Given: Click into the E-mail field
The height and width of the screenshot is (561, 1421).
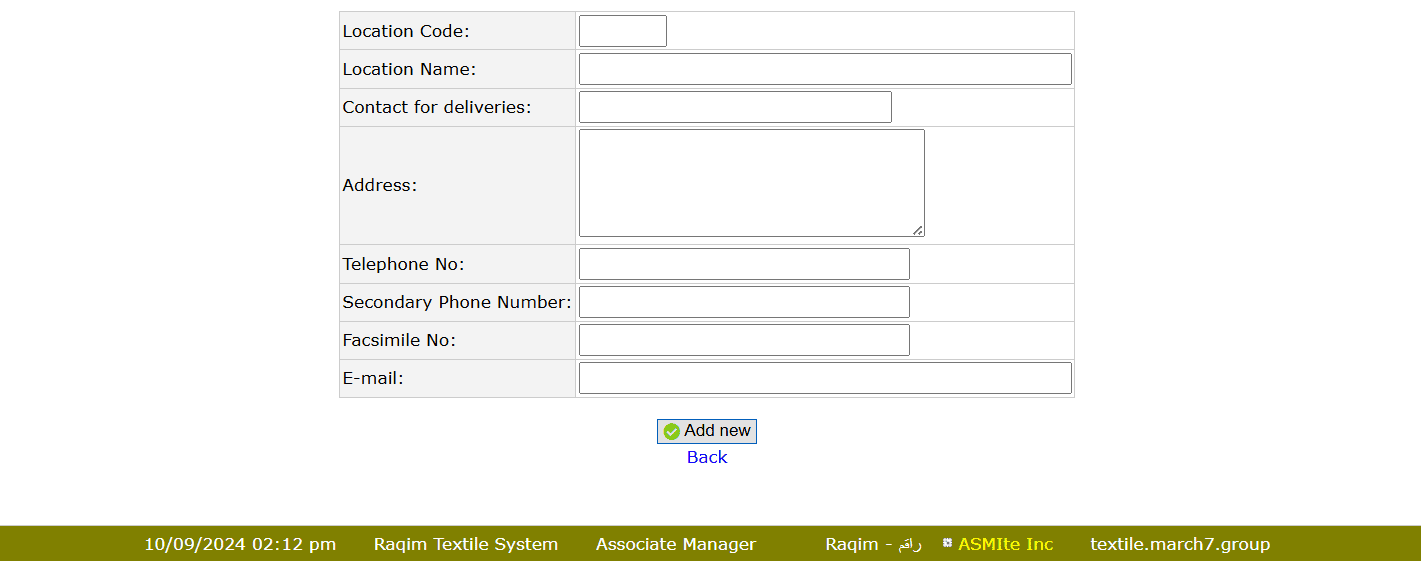Looking at the screenshot, I should [825, 378].
